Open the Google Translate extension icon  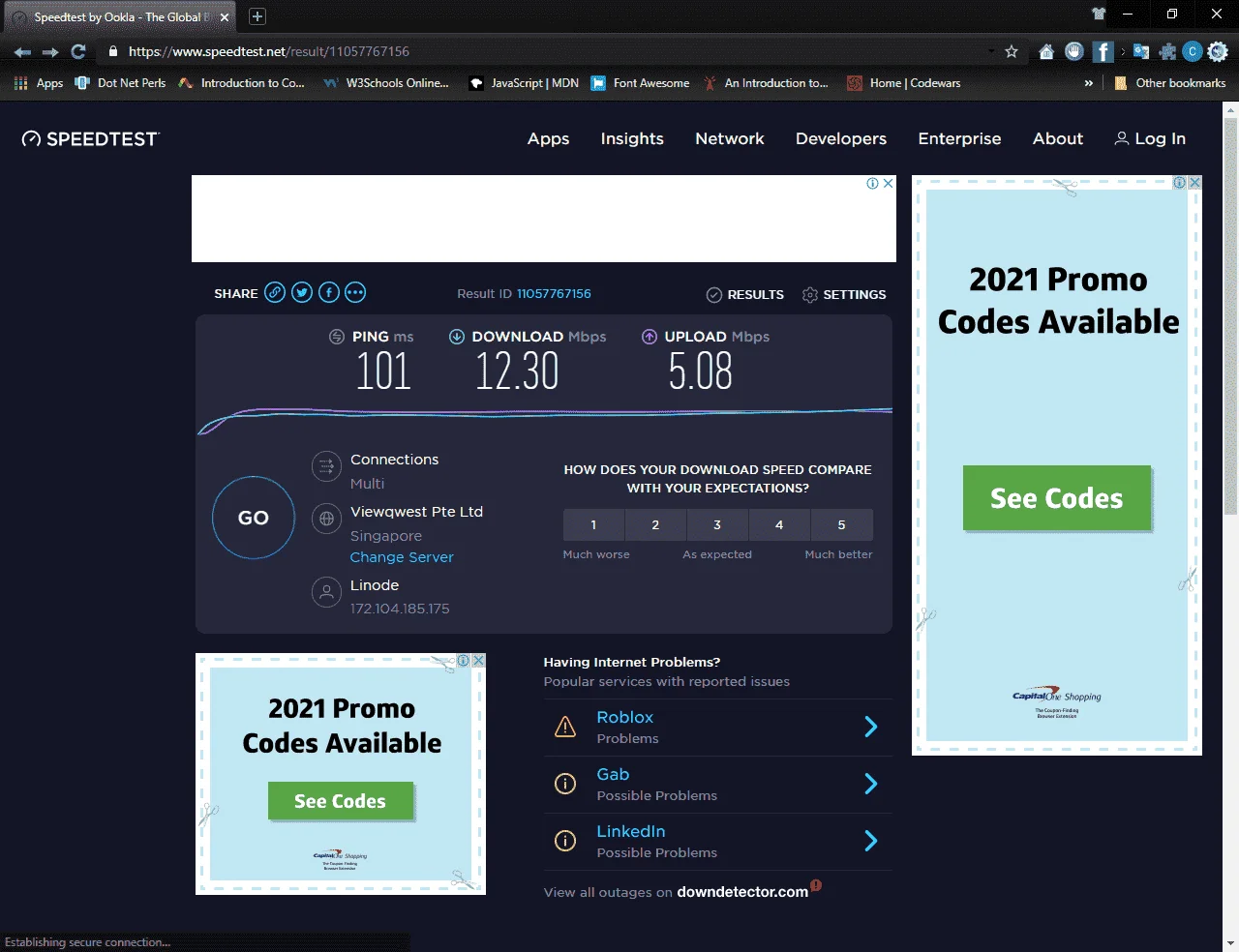(1141, 51)
